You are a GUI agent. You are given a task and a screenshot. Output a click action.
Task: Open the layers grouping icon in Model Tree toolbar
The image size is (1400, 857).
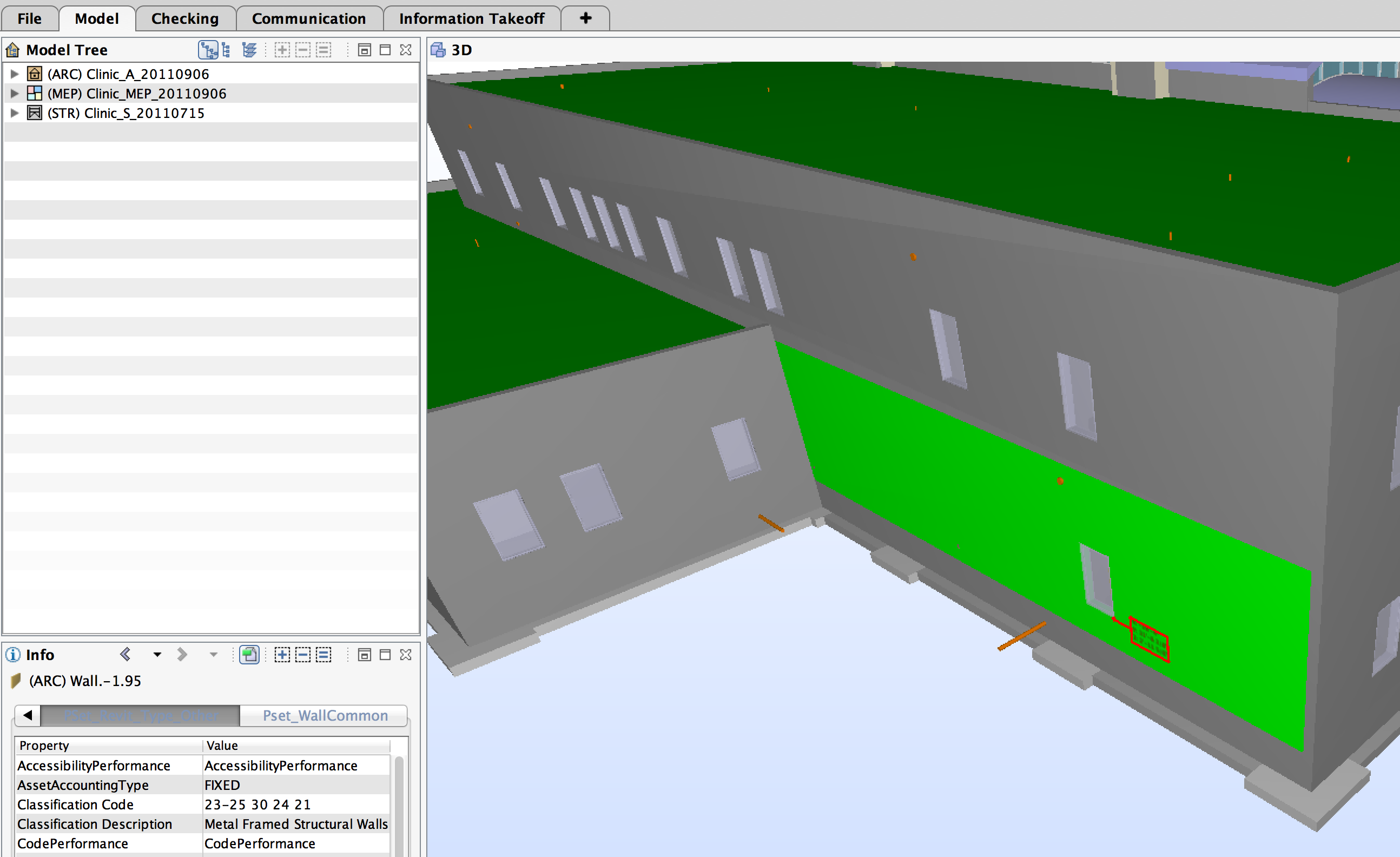(249, 49)
